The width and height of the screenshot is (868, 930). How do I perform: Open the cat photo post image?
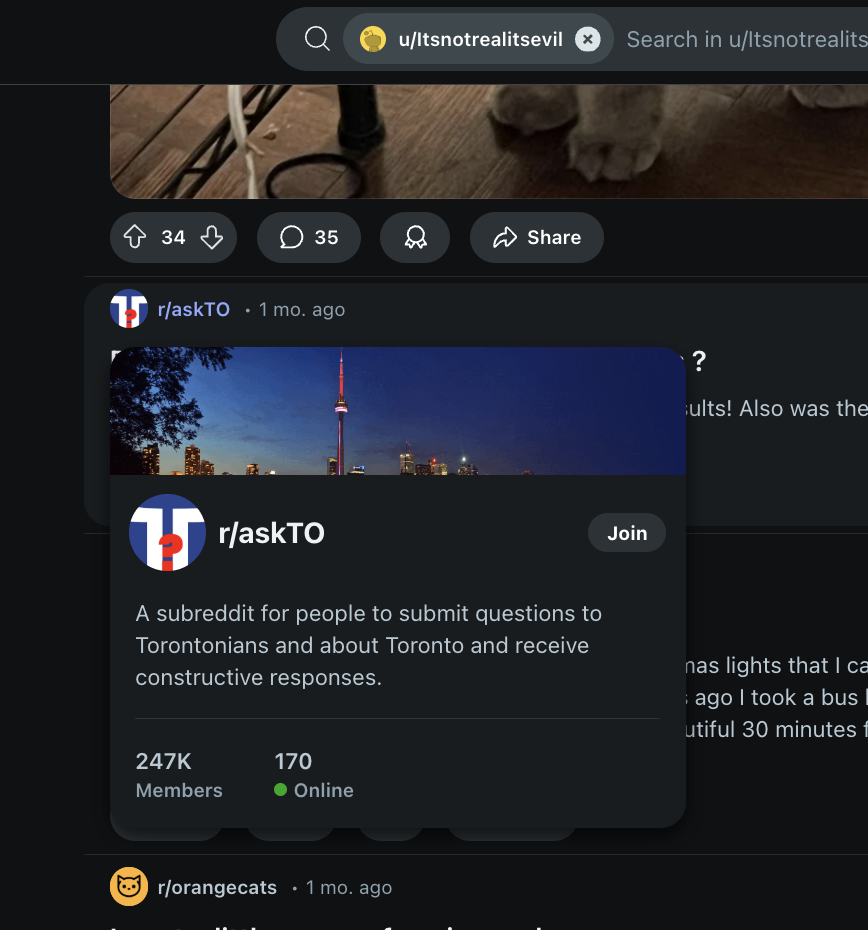(x=488, y=140)
